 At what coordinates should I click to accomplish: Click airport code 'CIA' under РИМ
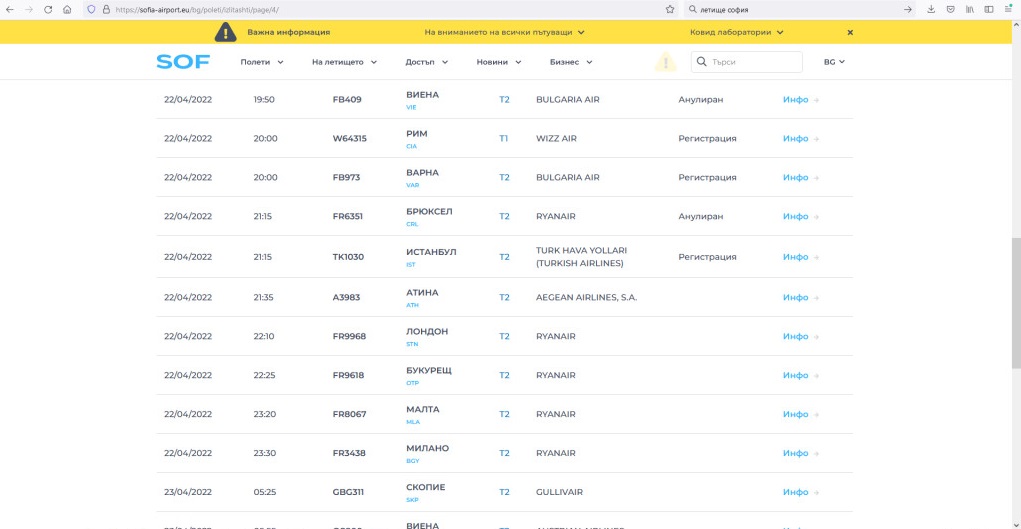[411, 147]
